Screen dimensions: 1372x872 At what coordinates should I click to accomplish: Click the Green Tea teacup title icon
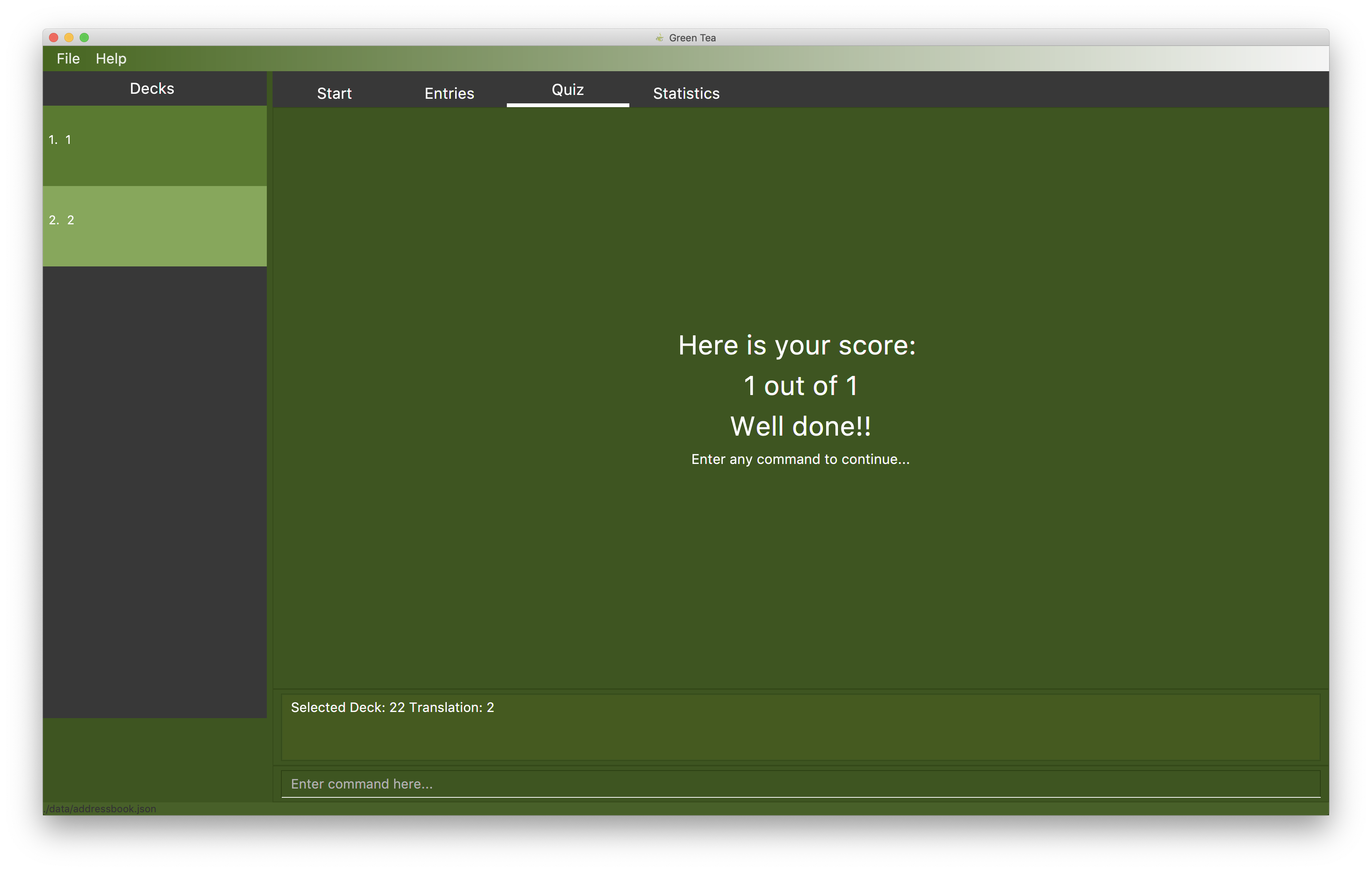click(x=659, y=38)
